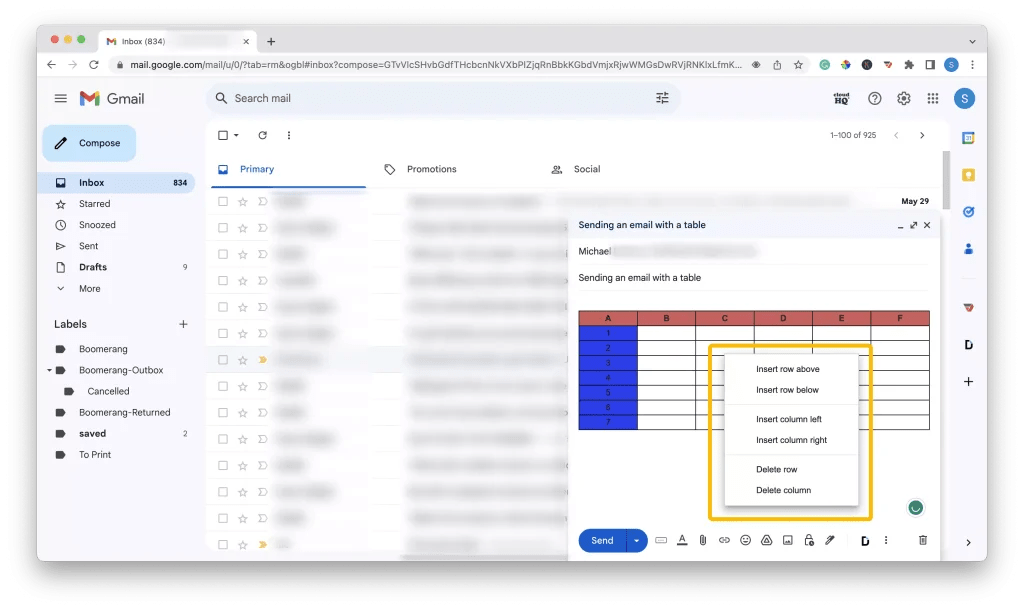The width and height of the screenshot is (1024, 610).
Task: Send the email with the table
Action: click(600, 540)
